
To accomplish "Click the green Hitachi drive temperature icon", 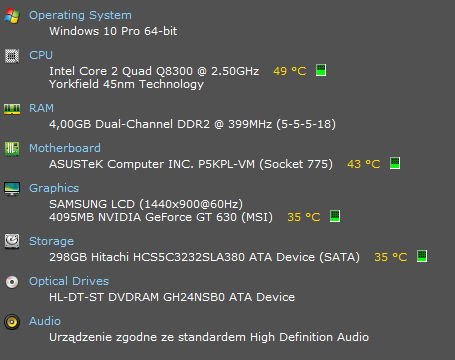I will point(422,256).
